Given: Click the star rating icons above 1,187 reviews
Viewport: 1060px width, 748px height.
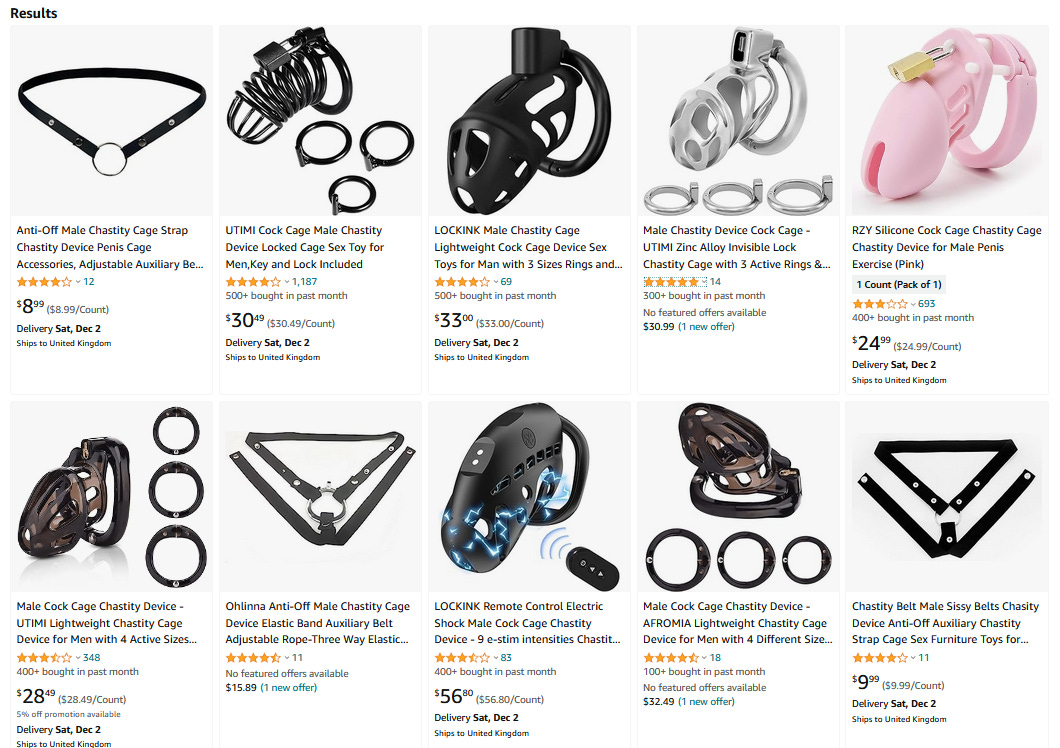Looking at the screenshot, I should [x=253, y=281].
